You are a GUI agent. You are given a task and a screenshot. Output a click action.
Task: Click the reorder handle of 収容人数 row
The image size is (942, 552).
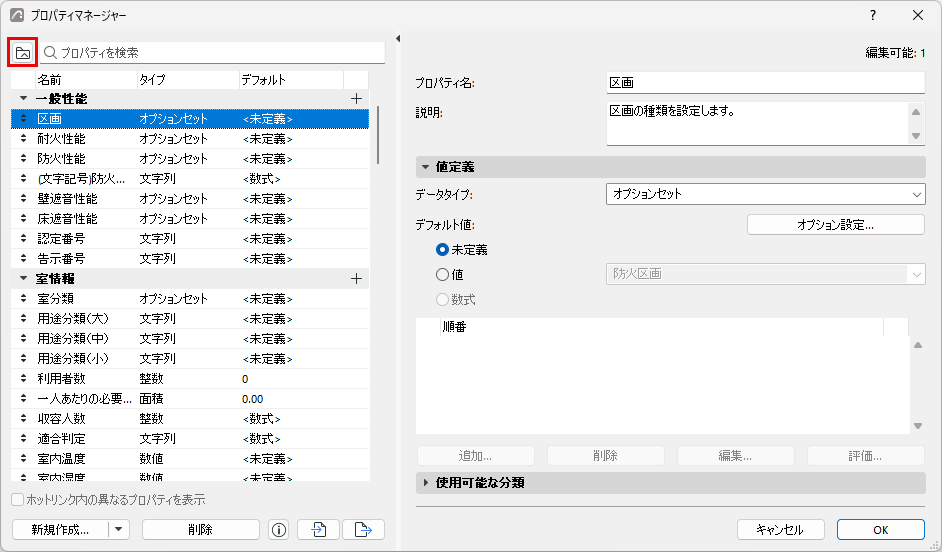click(23, 419)
